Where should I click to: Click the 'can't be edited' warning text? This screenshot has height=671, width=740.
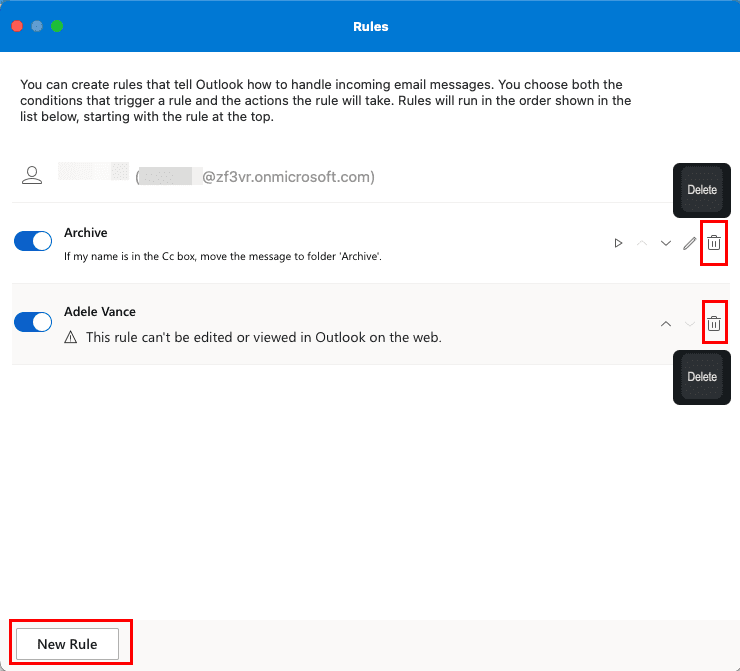tap(264, 337)
